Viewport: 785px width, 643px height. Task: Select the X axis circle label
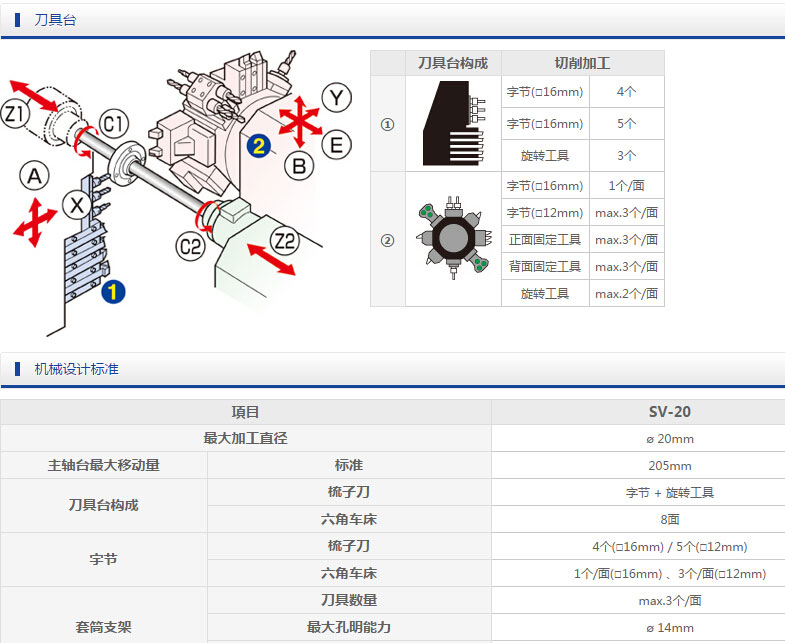click(76, 205)
